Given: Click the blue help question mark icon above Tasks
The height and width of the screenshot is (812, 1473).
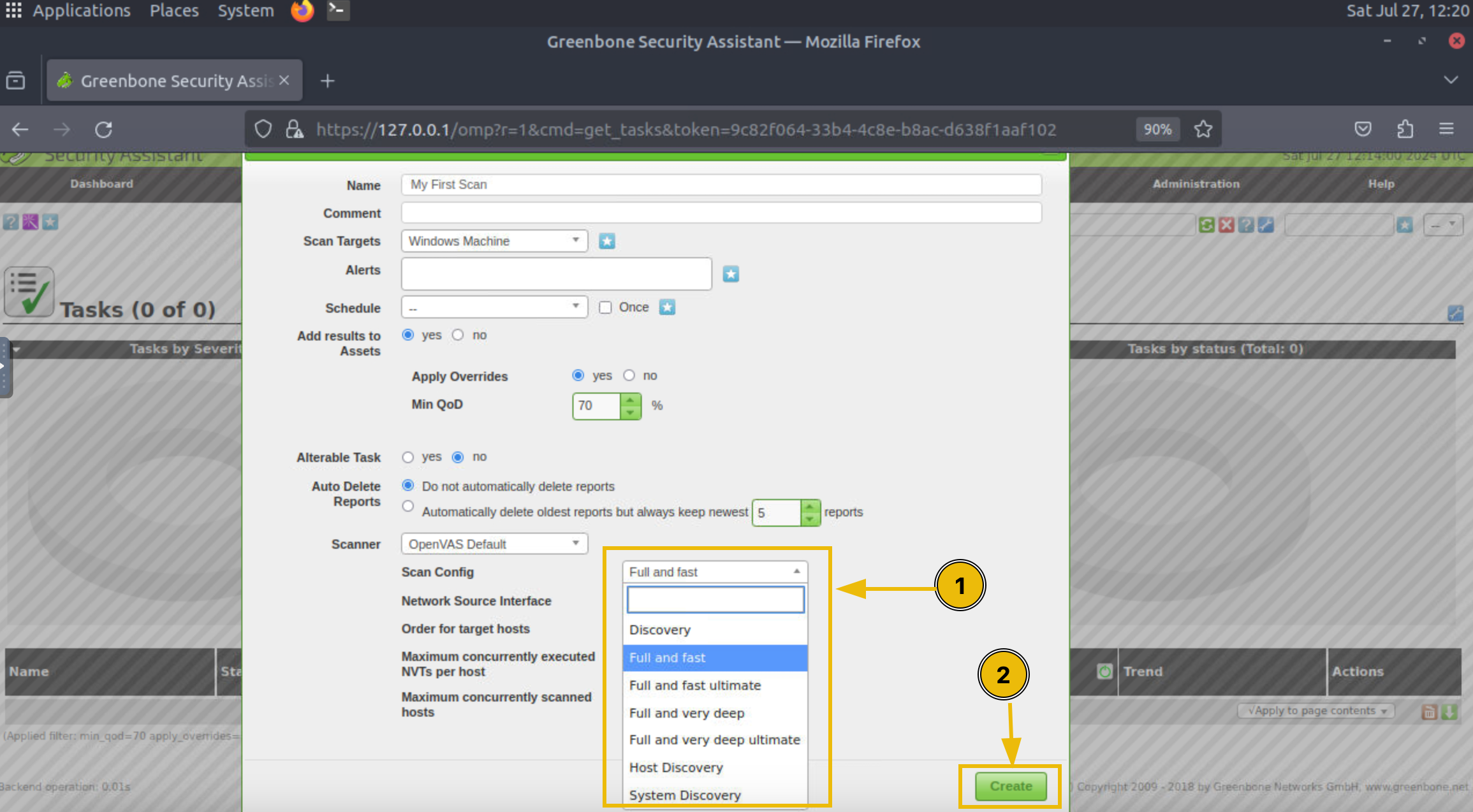Looking at the screenshot, I should (x=11, y=222).
